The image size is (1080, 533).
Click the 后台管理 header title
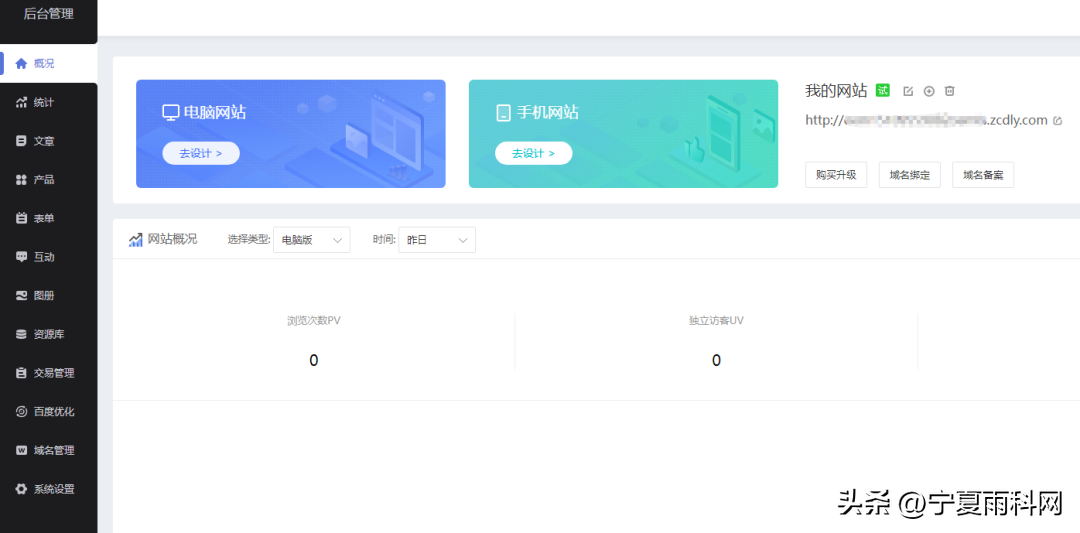(x=48, y=14)
